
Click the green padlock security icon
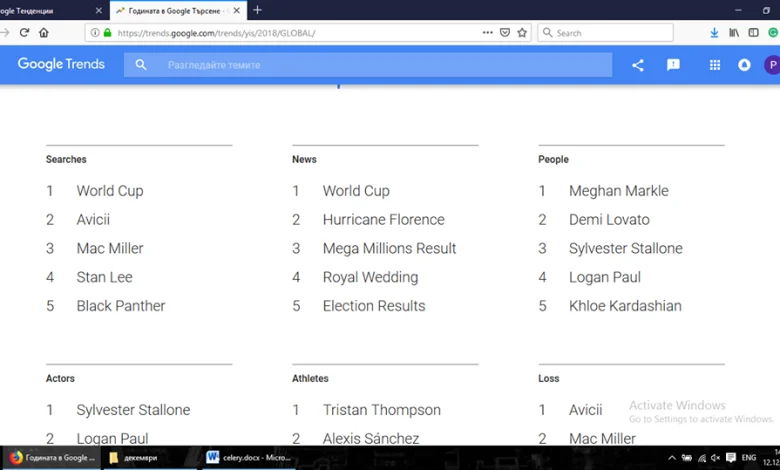(x=107, y=33)
